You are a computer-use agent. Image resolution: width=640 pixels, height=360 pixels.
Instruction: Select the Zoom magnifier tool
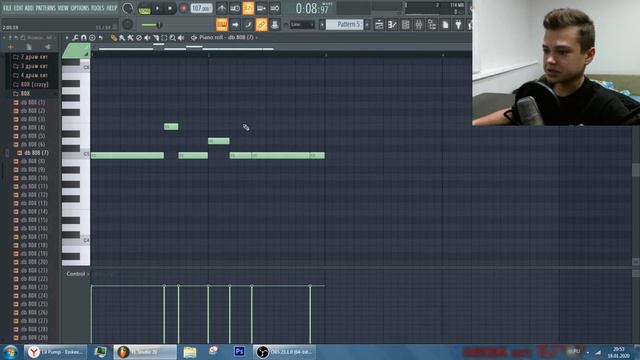tap(173, 38)
